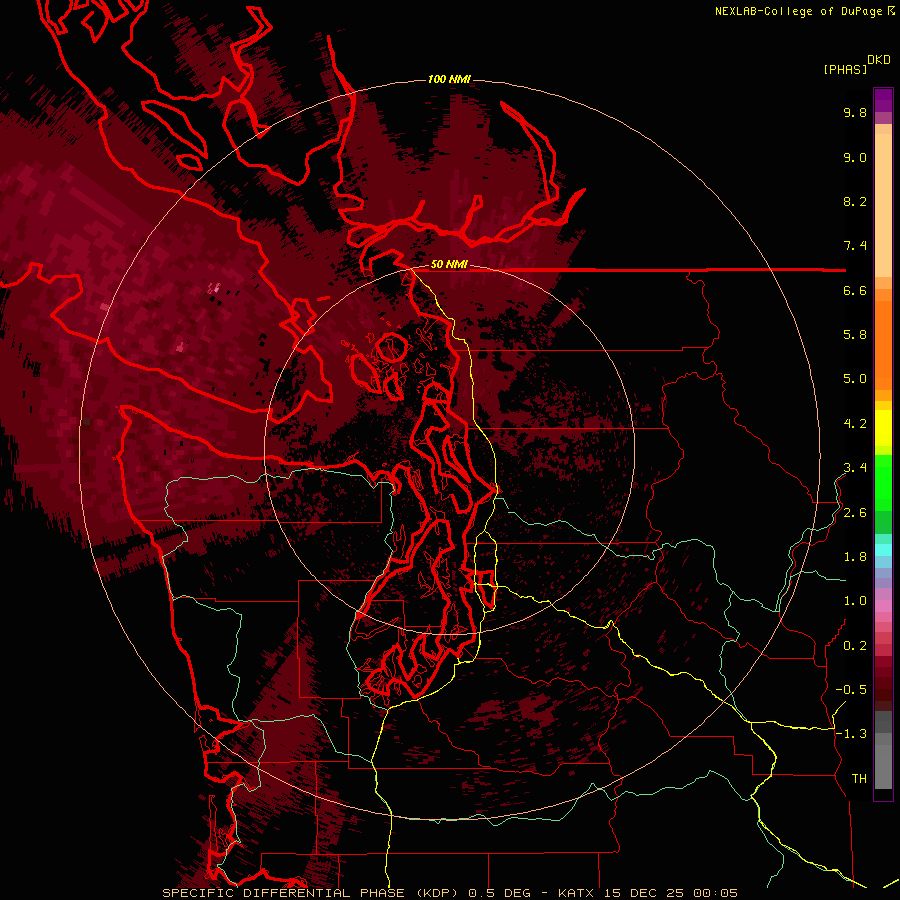Click the 50 NMI range ring label

click(449, 265)
